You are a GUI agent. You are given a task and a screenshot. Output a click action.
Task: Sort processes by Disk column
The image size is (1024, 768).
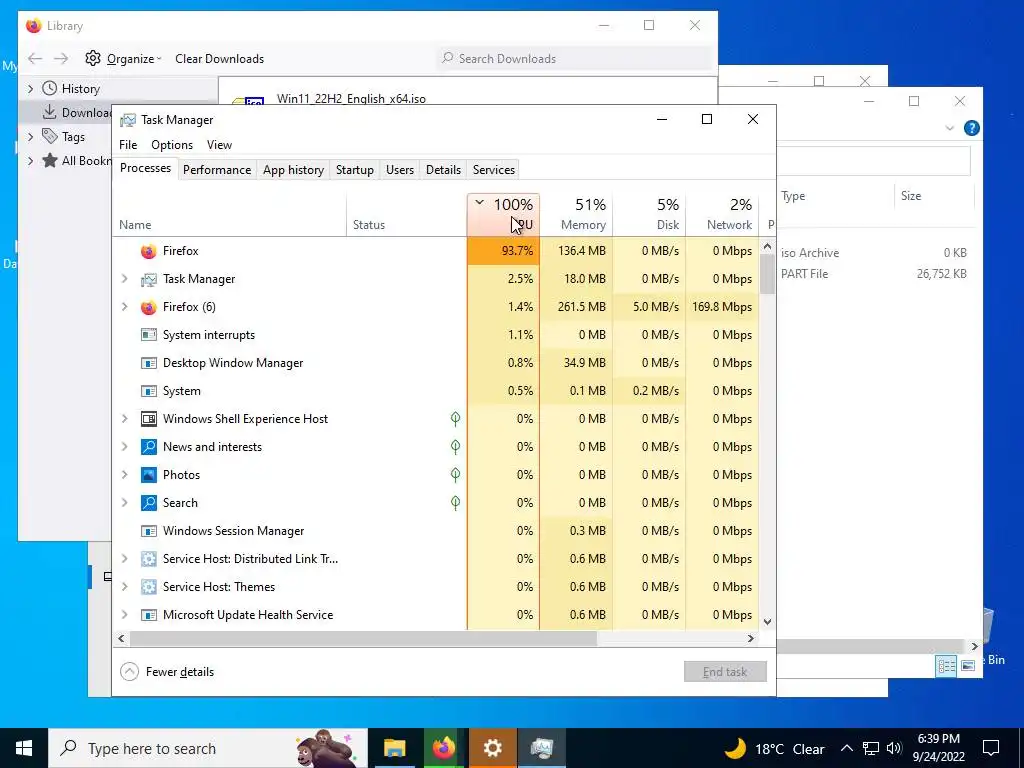649,214
